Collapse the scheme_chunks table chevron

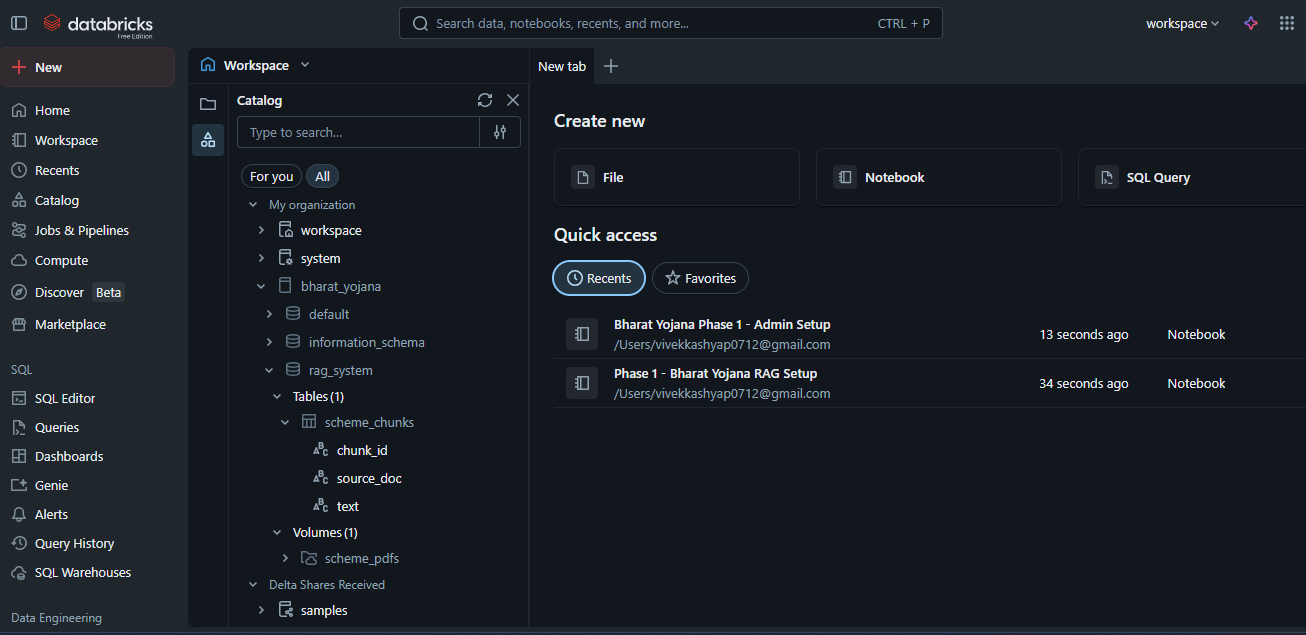coord(285,423)
